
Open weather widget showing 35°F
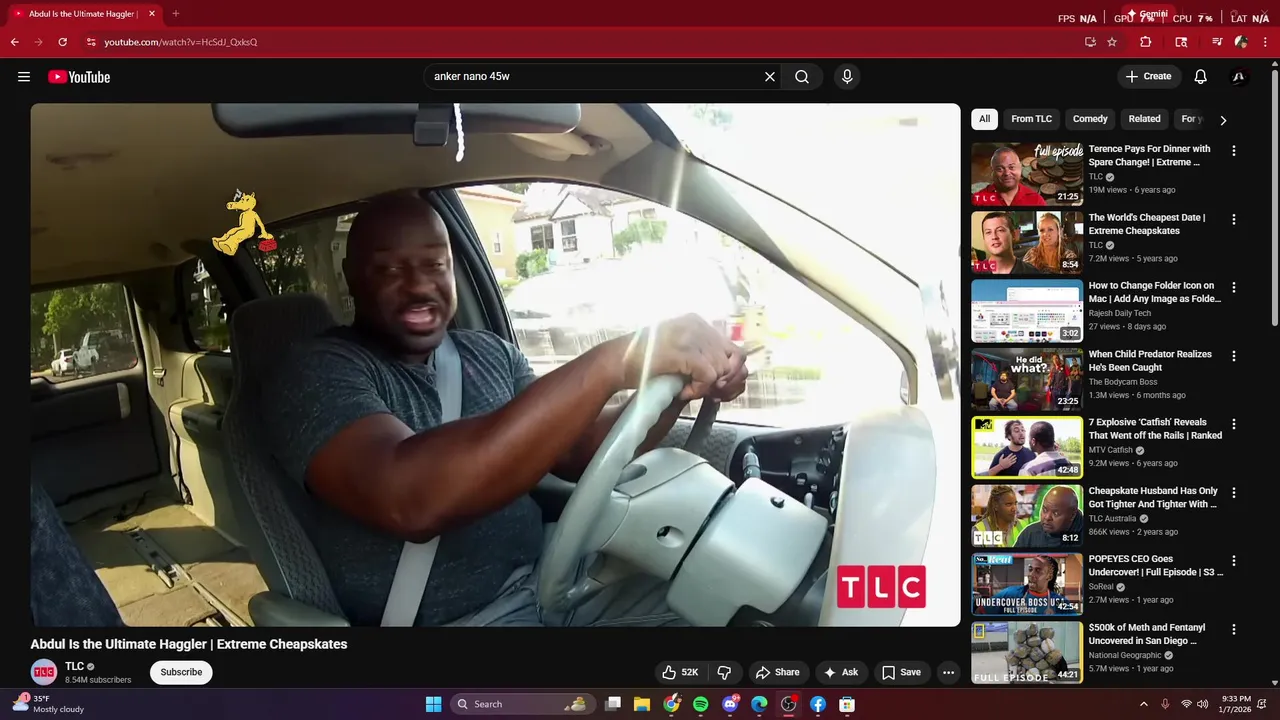48,704
